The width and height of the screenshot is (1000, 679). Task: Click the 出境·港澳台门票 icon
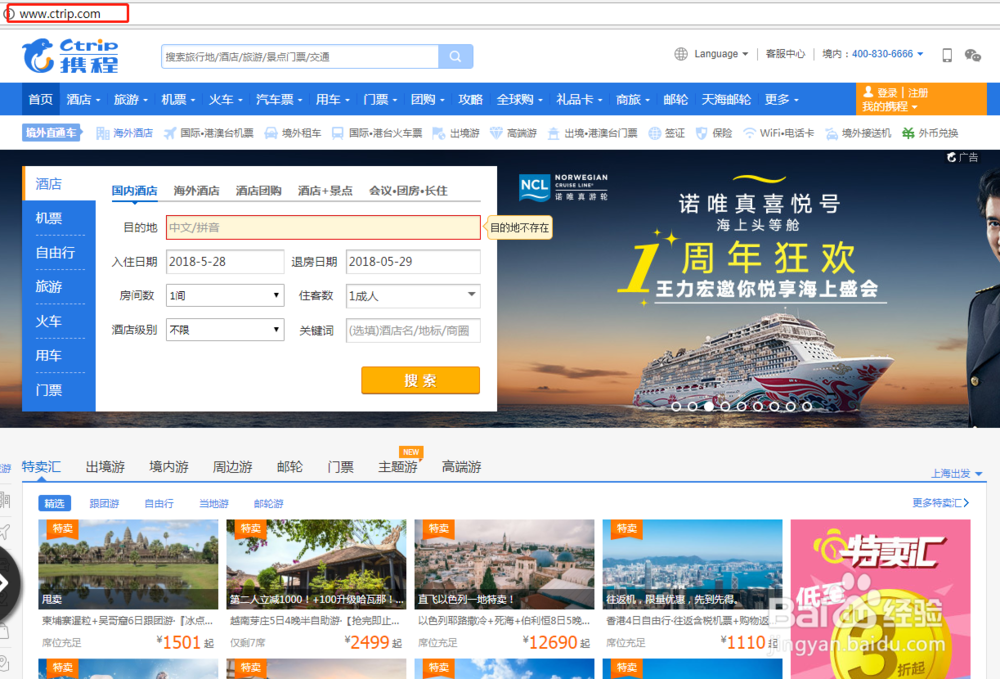[x=553, y=133]
